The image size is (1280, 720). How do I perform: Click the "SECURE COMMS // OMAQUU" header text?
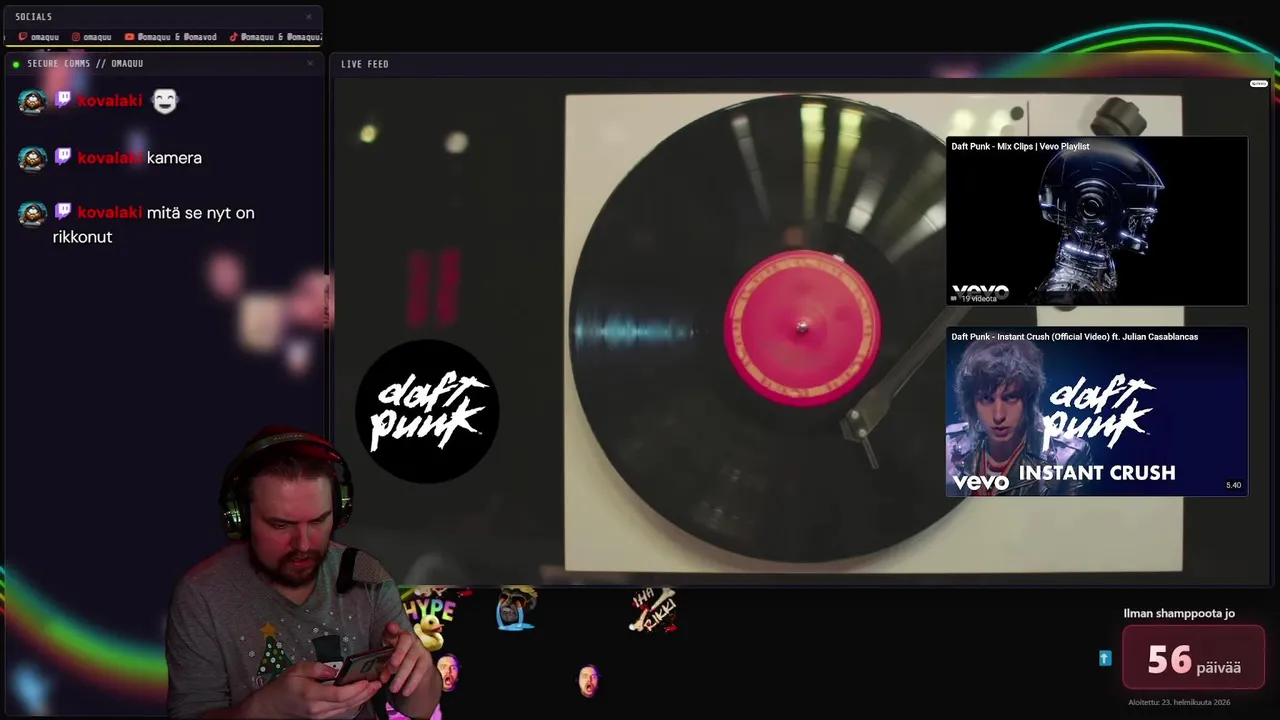[x=85, y=64]
